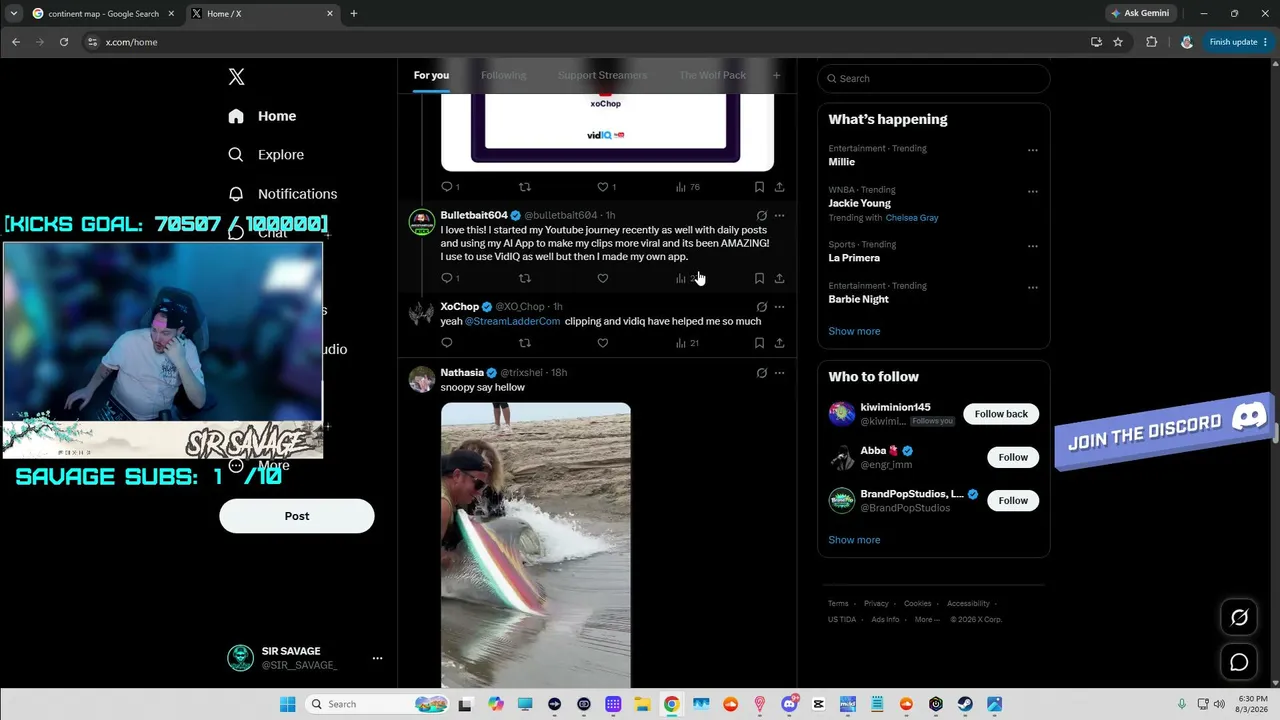Image resolution: width=1280 pixels, height=720 pixels.
Task: Open the Home icon in the sidebar
Action: (x=236, y=116)
